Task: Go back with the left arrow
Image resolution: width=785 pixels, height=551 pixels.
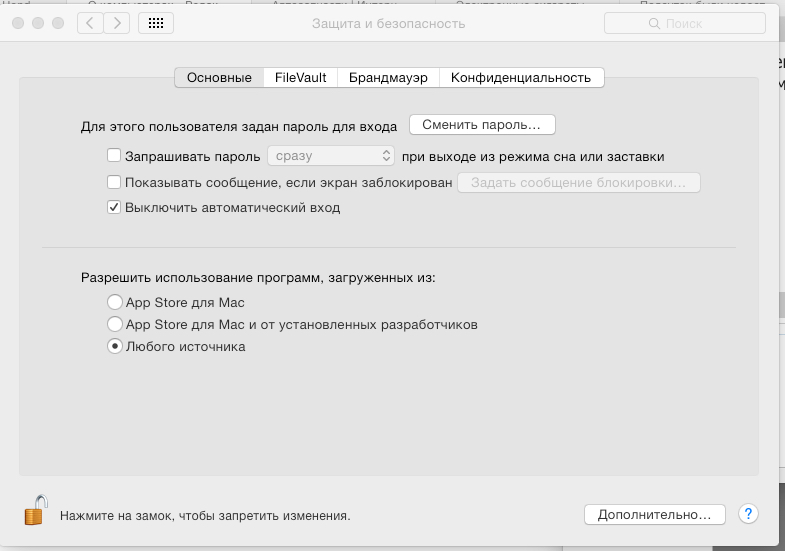Action: point(90,23)
